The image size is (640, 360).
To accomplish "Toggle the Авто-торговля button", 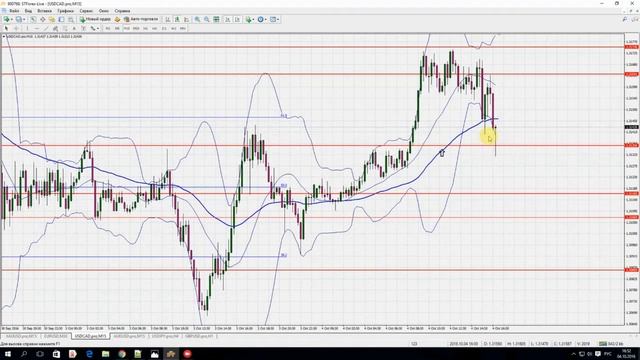I will point(141,19).
